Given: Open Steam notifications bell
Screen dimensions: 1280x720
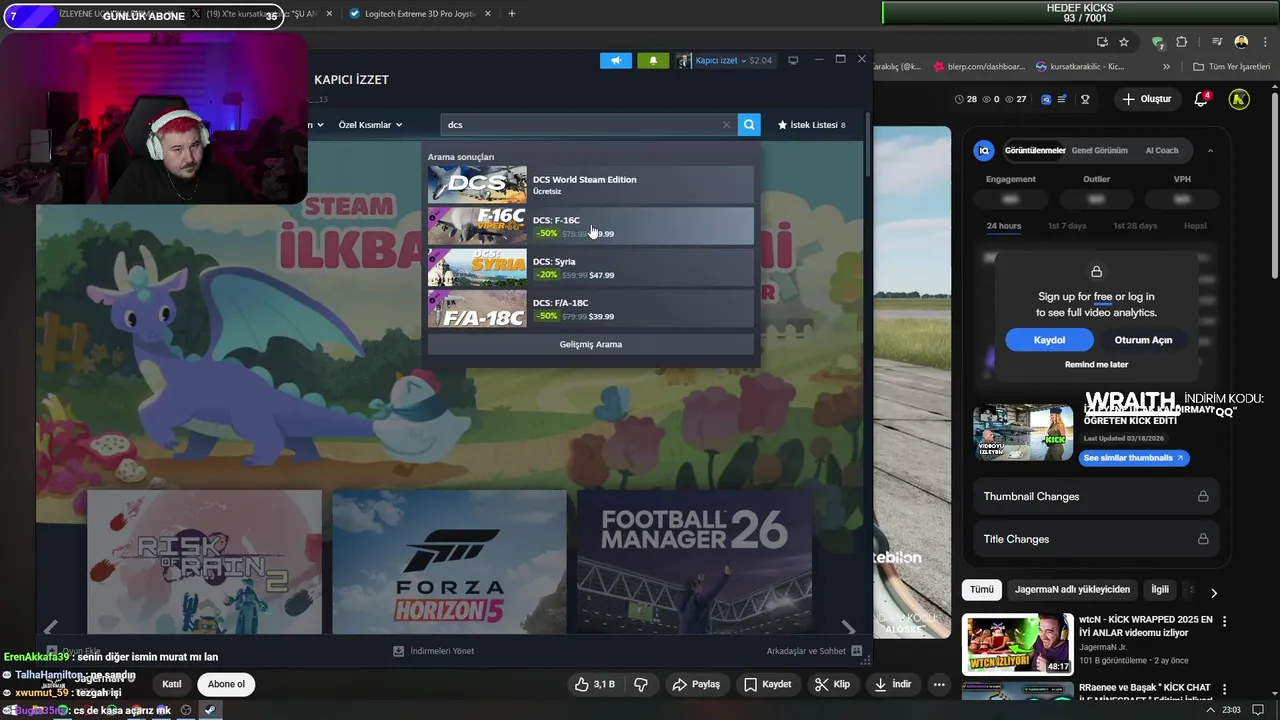Looking at the screenshot, I should [653, 60].
